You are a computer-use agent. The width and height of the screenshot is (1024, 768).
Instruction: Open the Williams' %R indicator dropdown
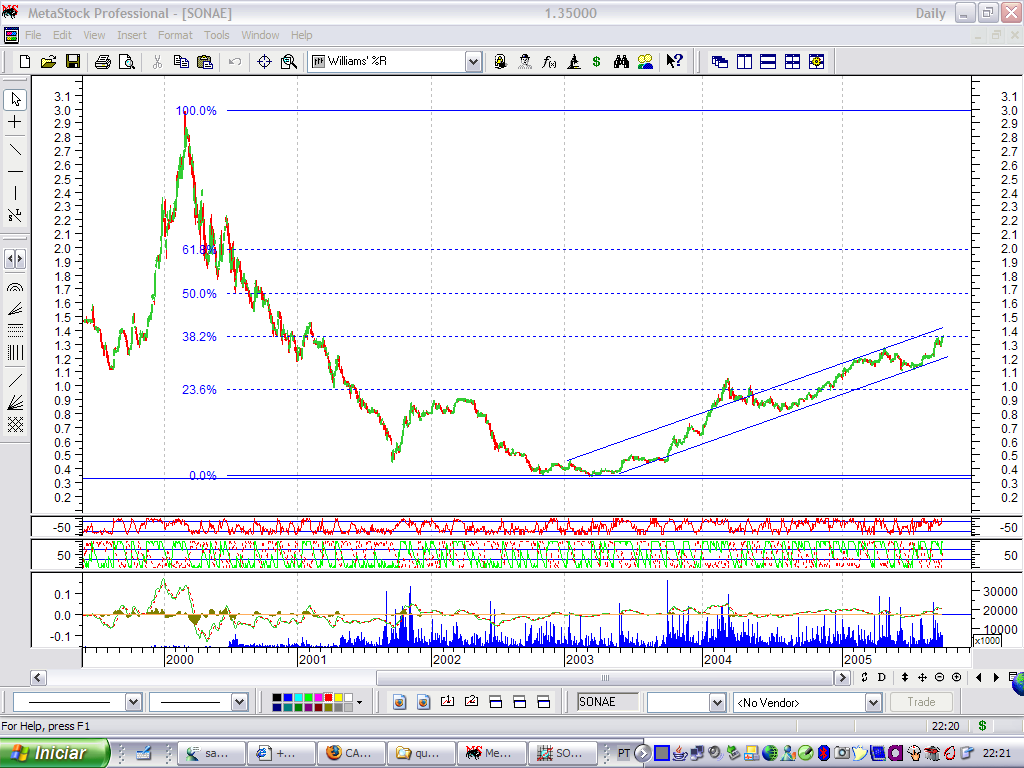(473, 62)
